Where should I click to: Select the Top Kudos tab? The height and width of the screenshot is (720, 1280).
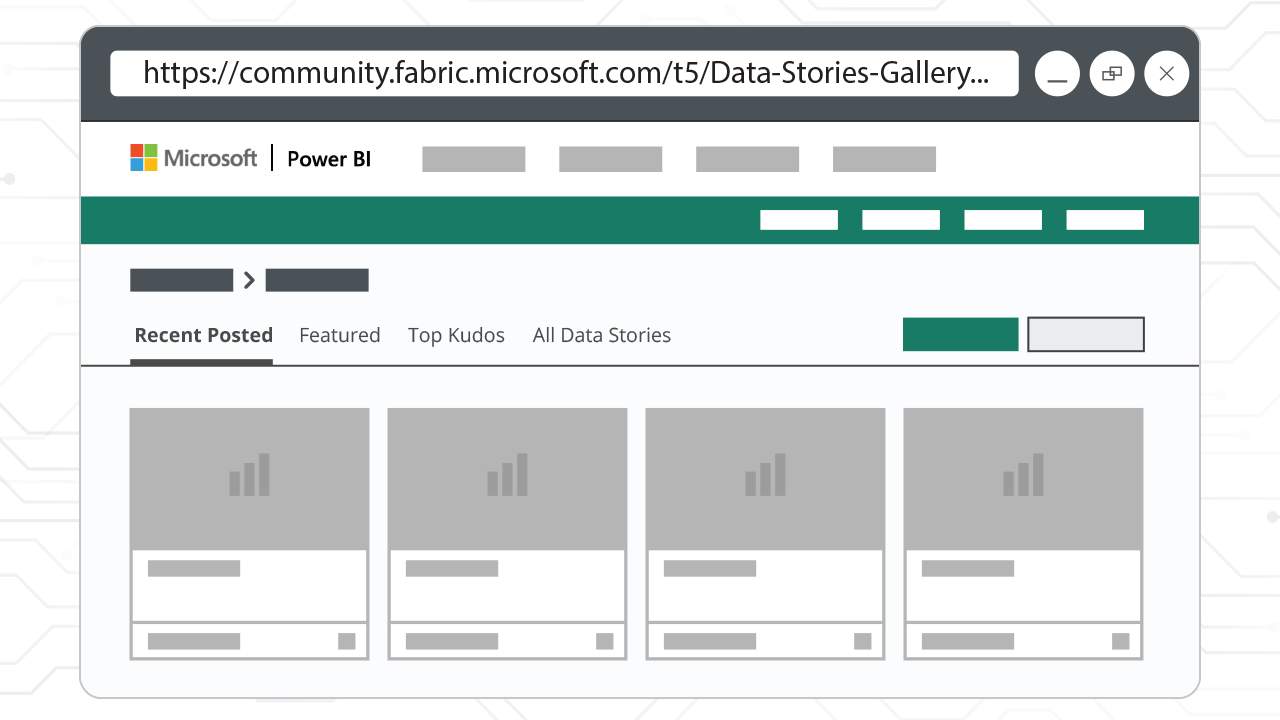pyautogui.click(x=456, y=335)
